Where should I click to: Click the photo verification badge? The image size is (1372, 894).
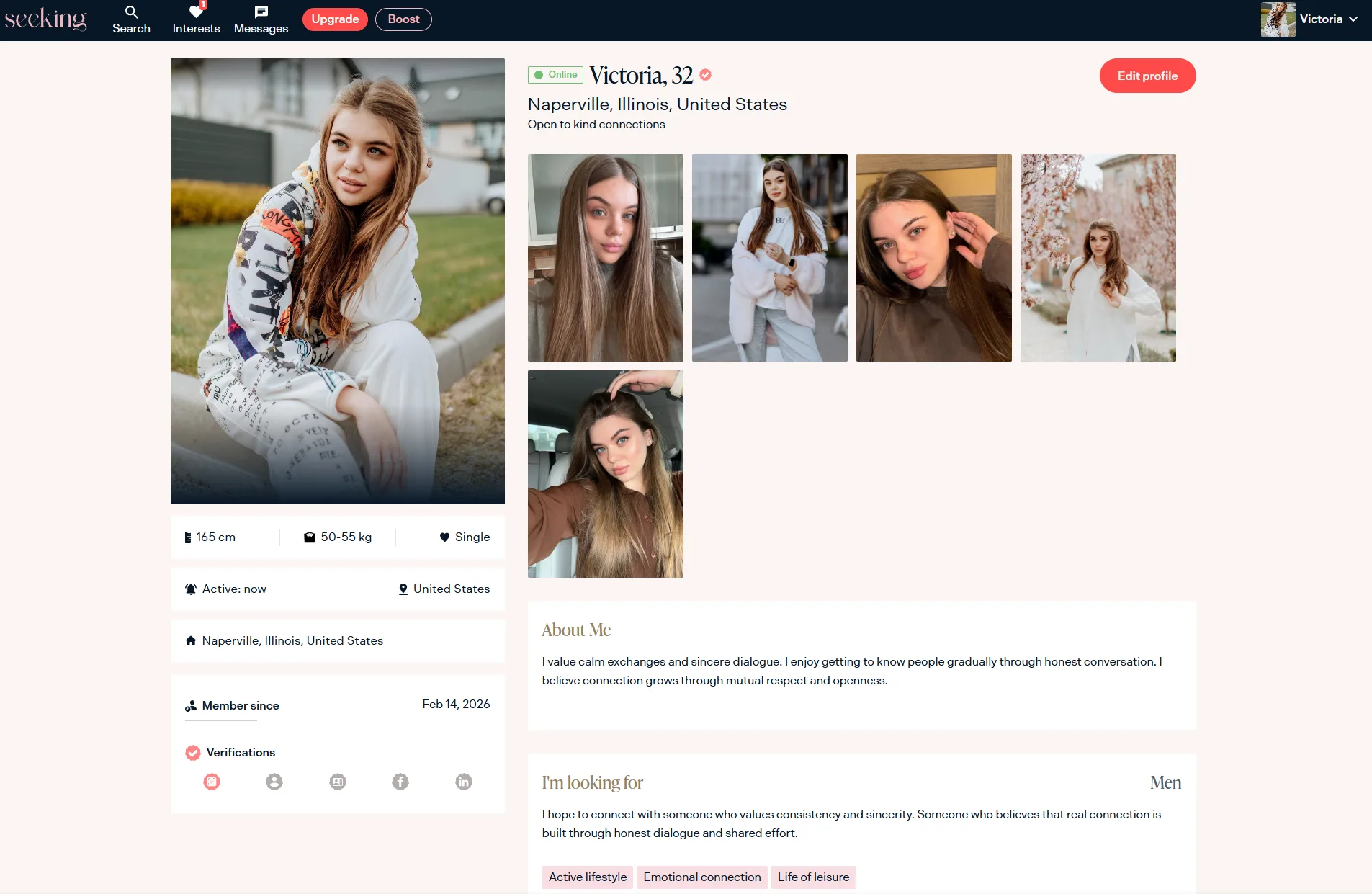pyautogui.click(x=212, y=782)
